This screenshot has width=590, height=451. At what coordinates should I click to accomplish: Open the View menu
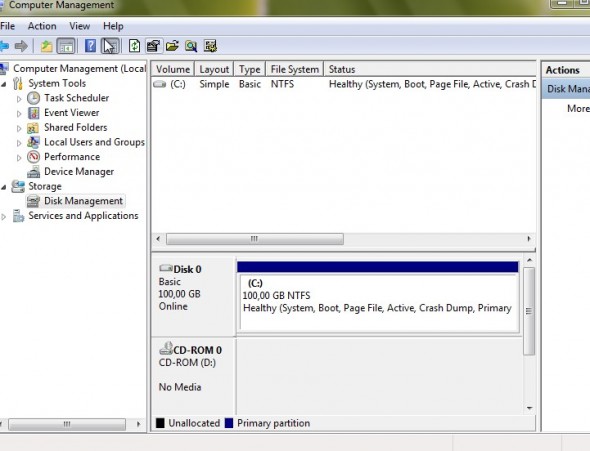pyautogui.click(x=79, y=26)
